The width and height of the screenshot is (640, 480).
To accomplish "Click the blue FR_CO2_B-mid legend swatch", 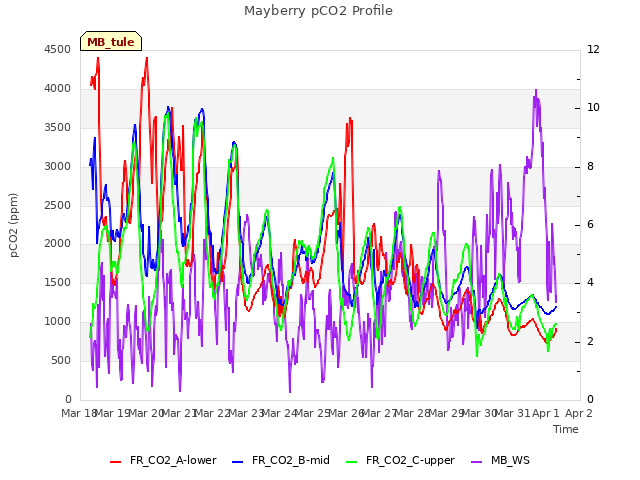I will (x=238, y=462).
